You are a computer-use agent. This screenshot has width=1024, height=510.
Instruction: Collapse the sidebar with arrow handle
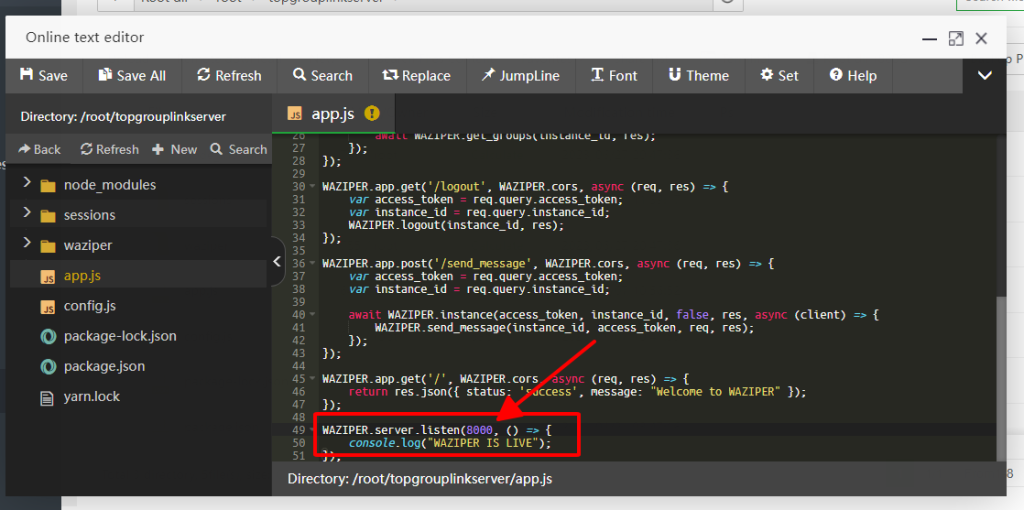[x=277, y=261]
